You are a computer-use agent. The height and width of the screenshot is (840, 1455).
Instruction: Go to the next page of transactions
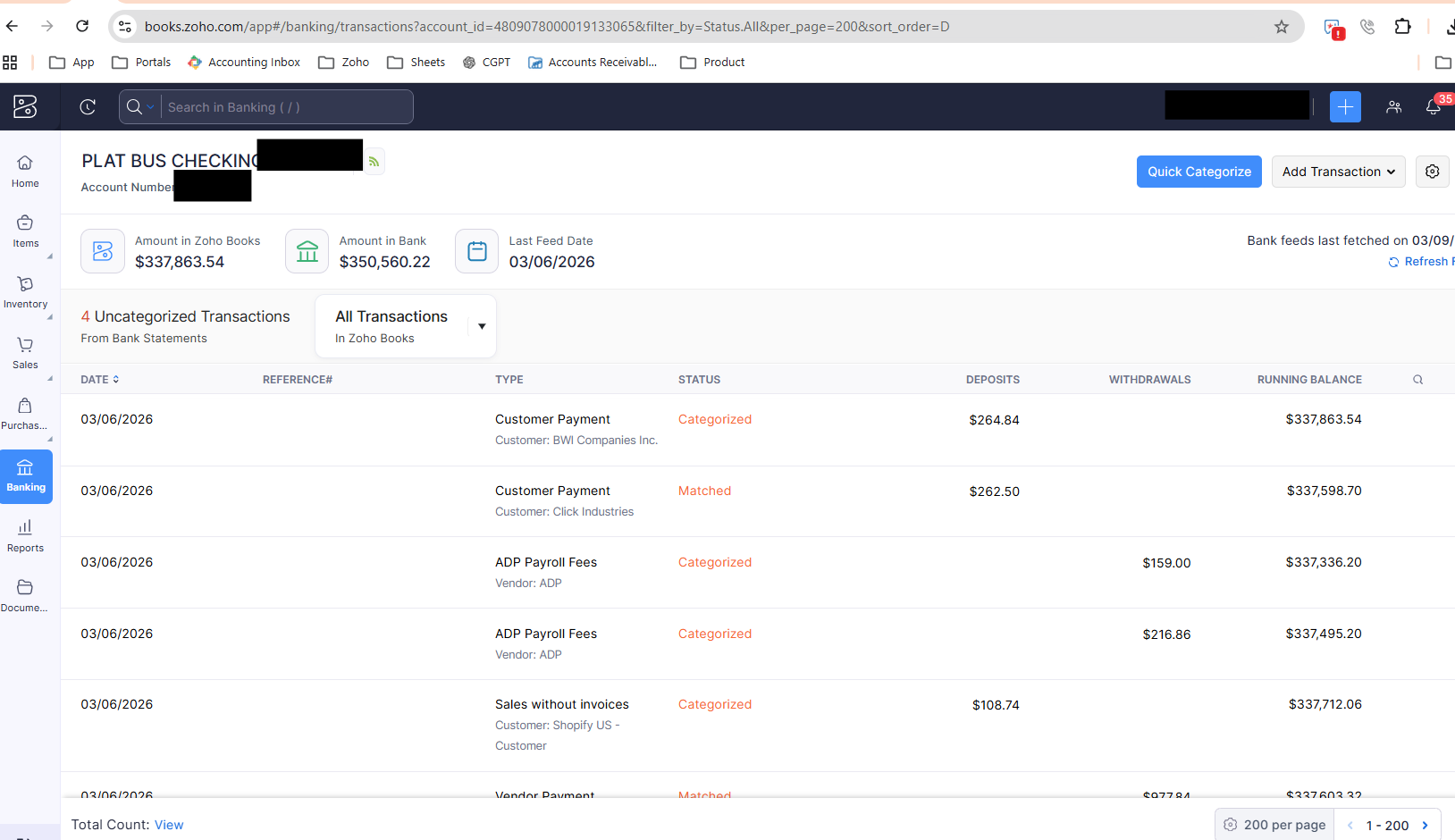[1425, 825]
